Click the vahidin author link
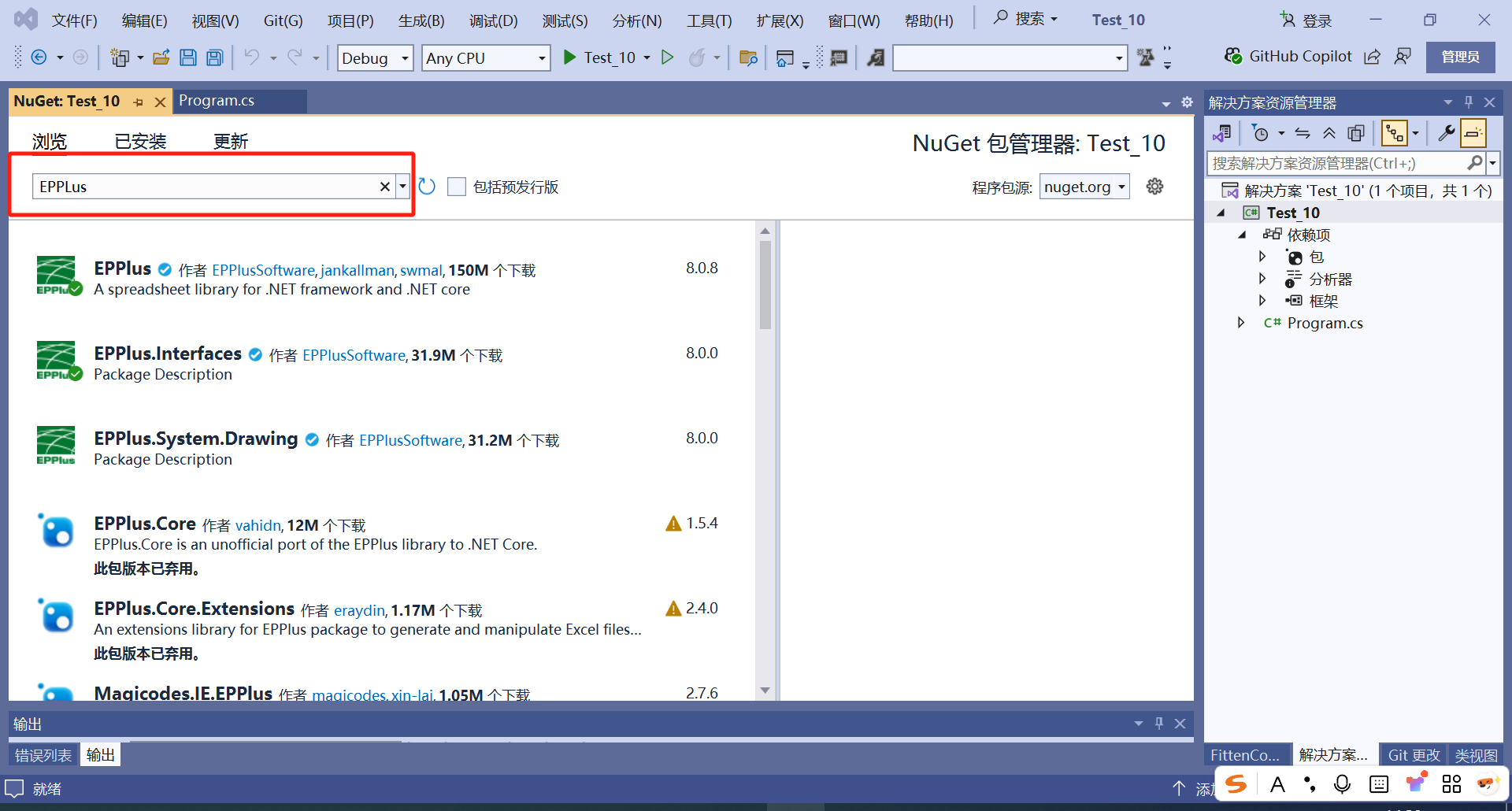1512x811 pixels. [258, 525]
